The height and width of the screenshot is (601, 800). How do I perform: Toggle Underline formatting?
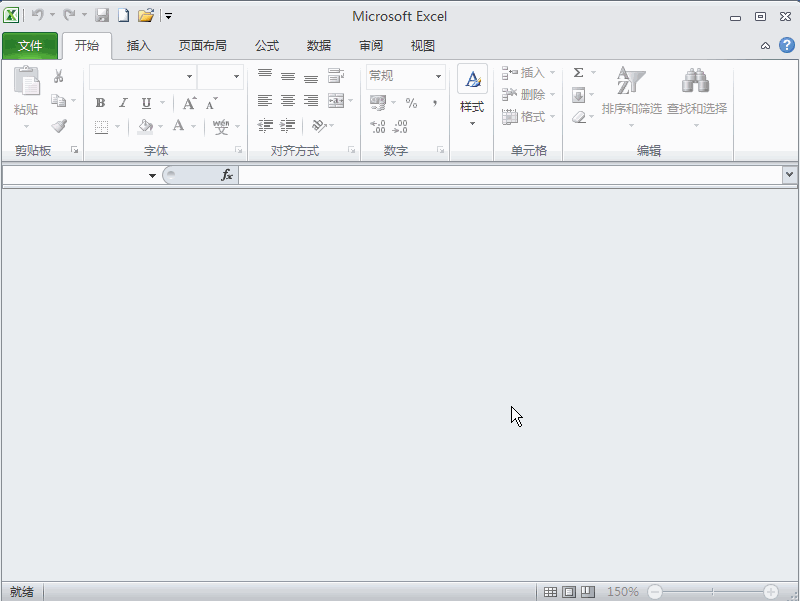pyautogui.click(x=146, y=103)
